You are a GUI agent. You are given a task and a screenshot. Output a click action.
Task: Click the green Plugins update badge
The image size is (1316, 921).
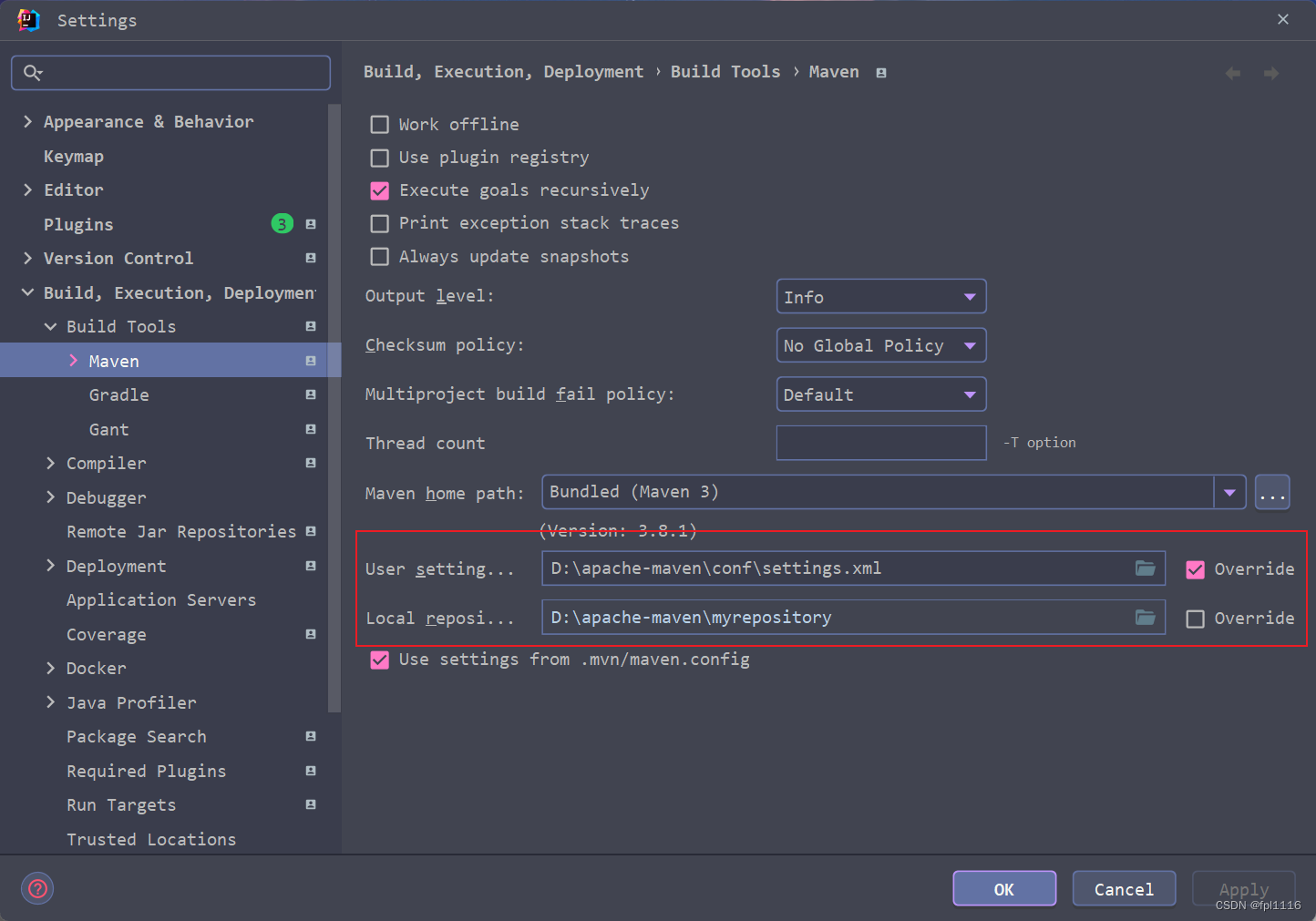pyautogui.click(x=283, y=224)
